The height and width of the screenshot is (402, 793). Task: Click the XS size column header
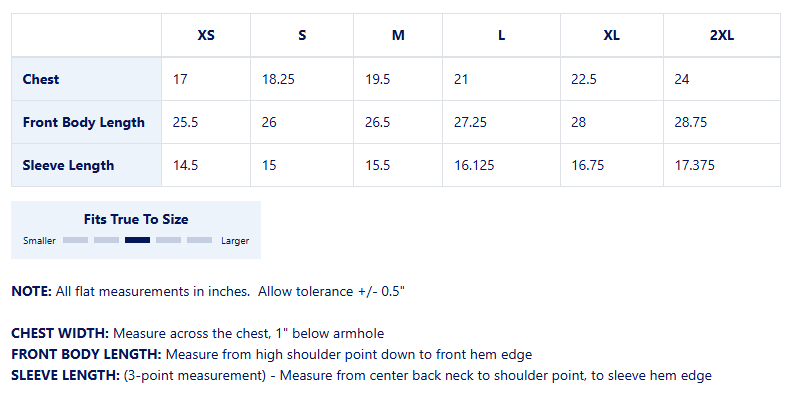[206, 35]
